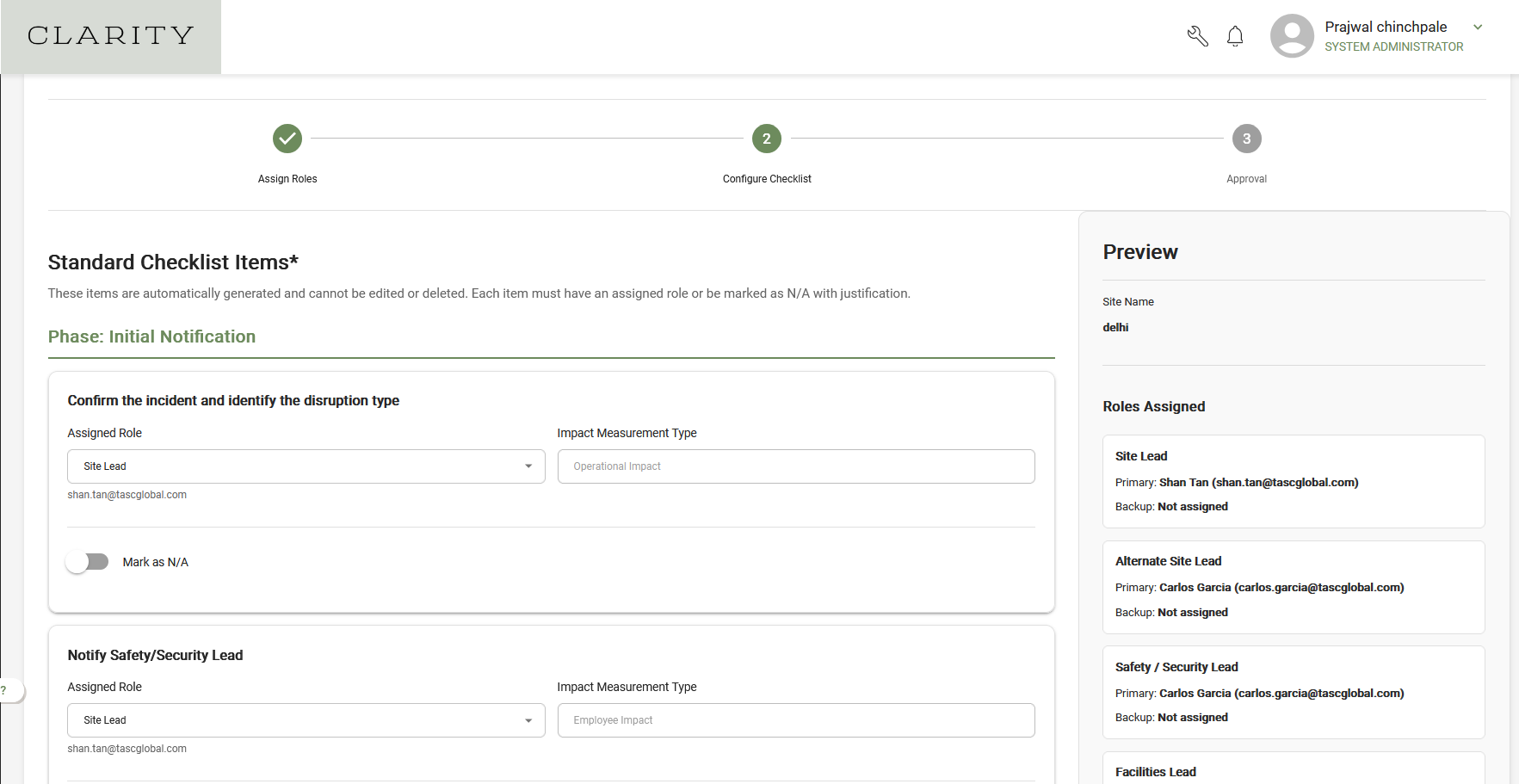Click email under second Assigned Role dropdown

pos(127,749)
